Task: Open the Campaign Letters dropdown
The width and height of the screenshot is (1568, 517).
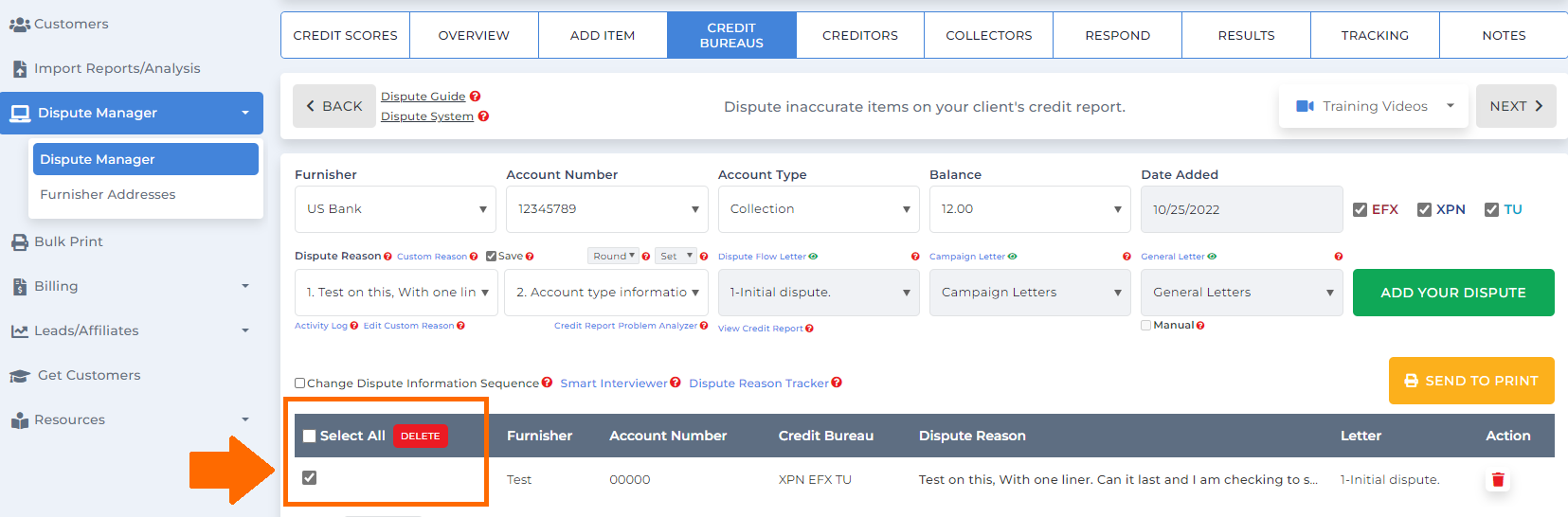Action: pyautogui.click(x=1030, y=293)
